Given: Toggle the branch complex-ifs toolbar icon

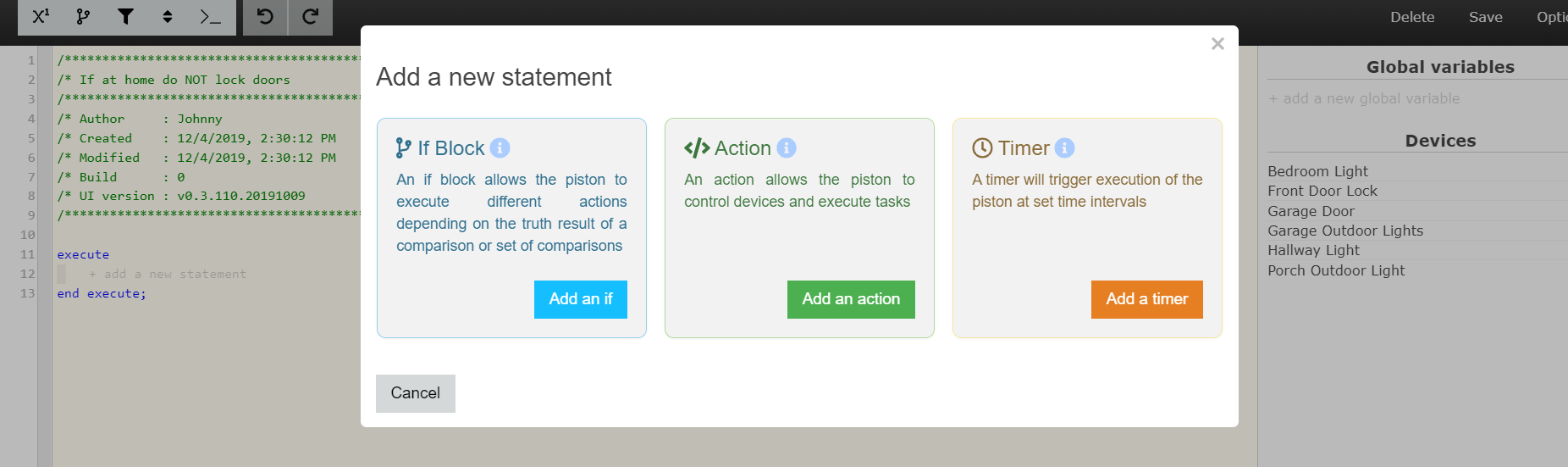Looking at the screenshot, I should [83, 17].
